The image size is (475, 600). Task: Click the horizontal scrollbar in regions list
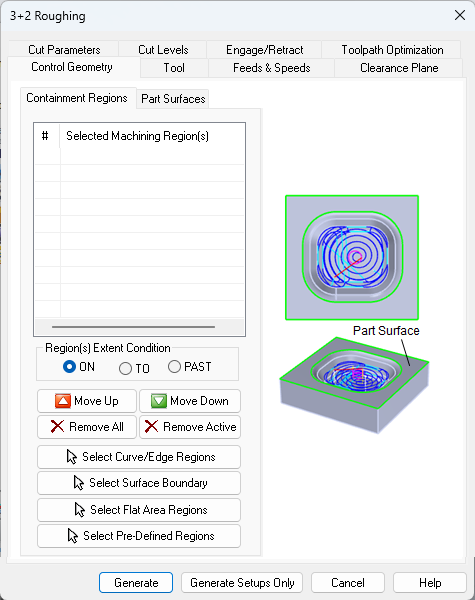coord(133,327)
